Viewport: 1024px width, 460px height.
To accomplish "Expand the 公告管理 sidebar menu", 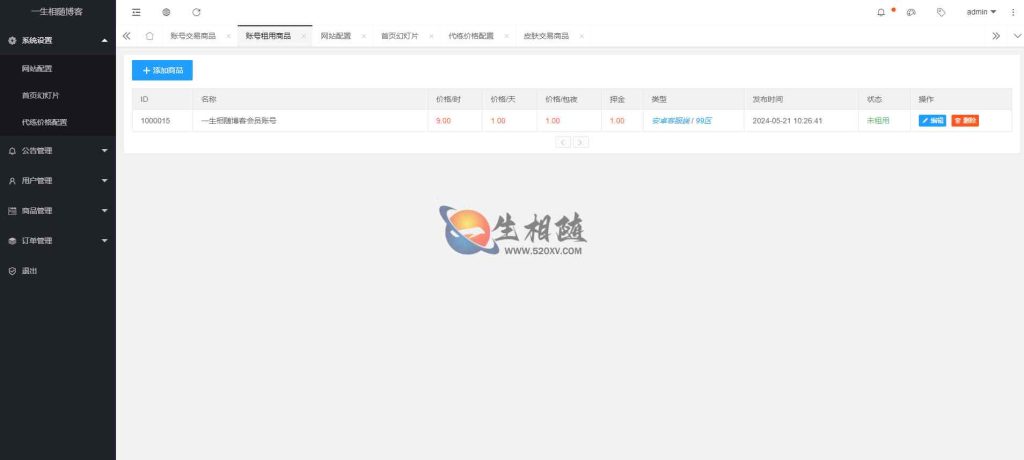I will (58, 151).
